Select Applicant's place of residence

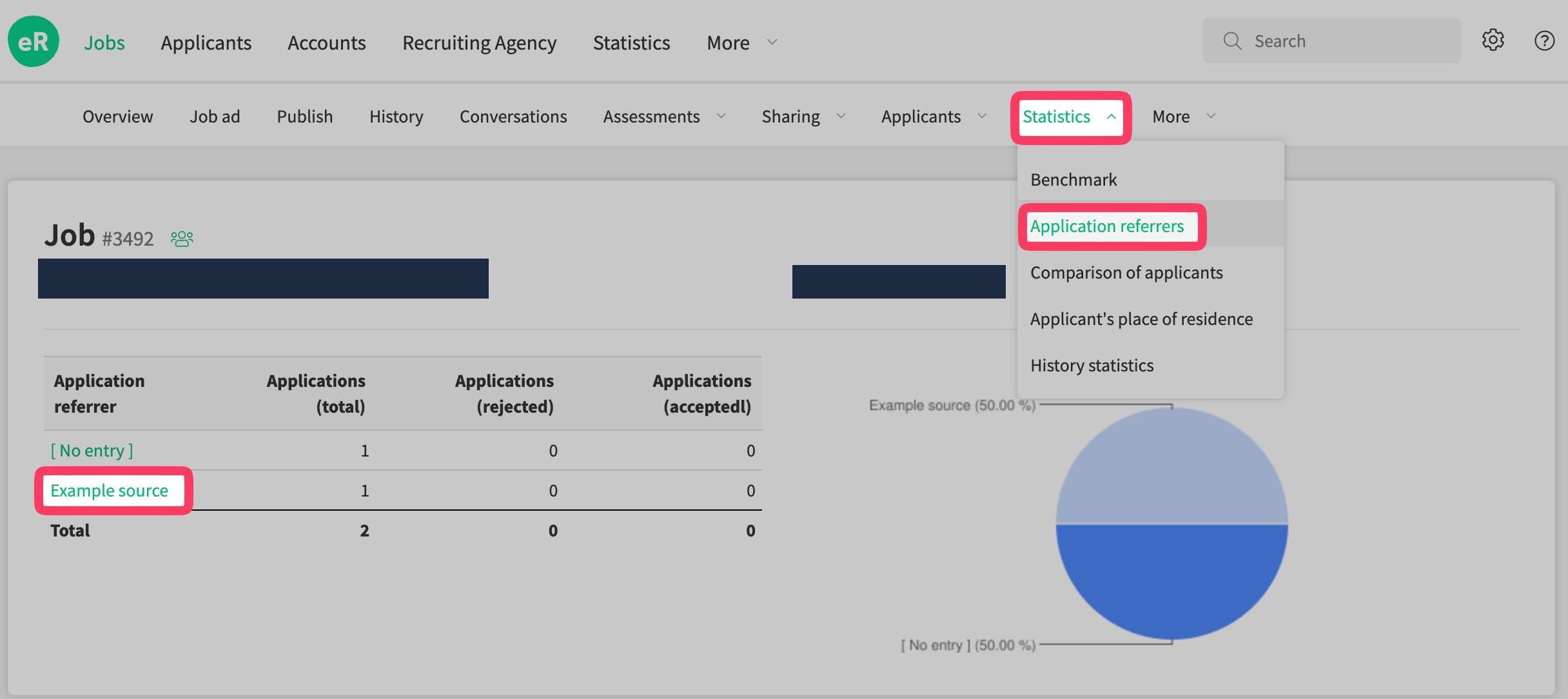click(x=1141, y=319)
